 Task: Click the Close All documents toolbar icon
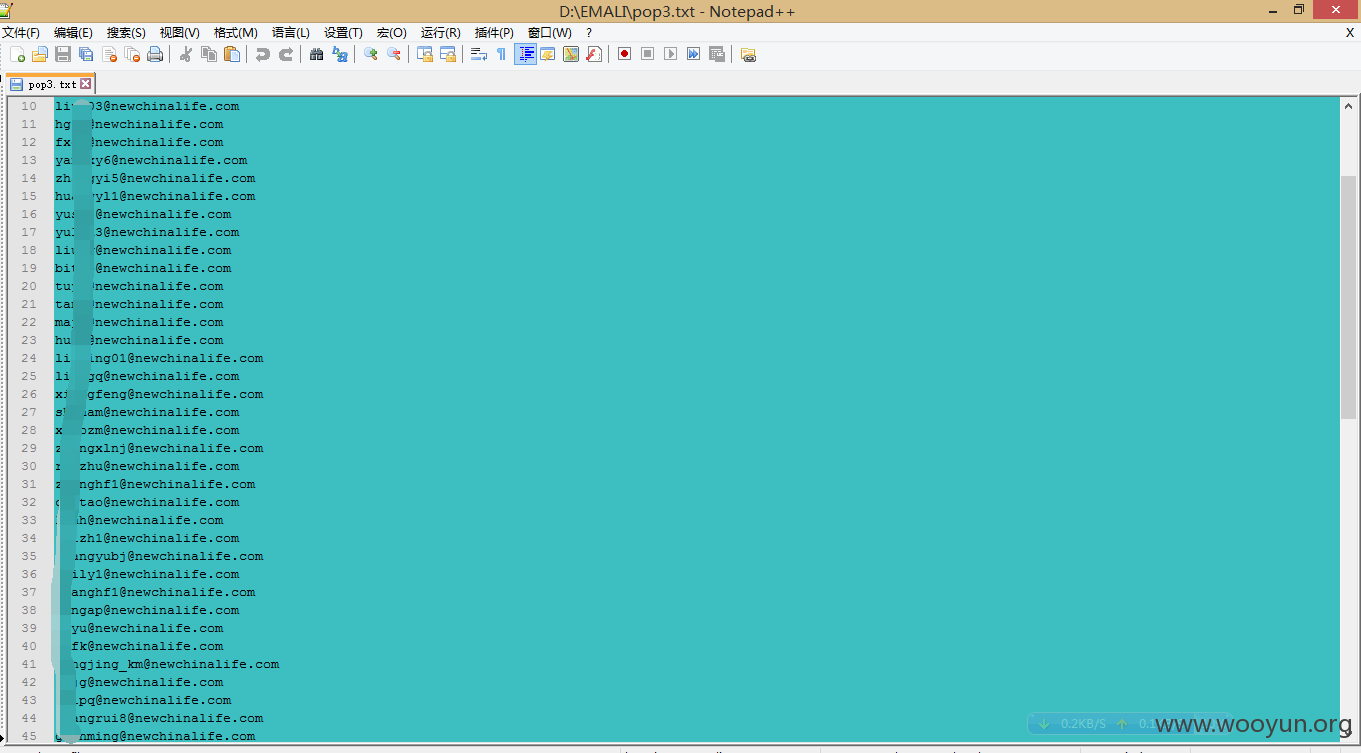point(132,54)
